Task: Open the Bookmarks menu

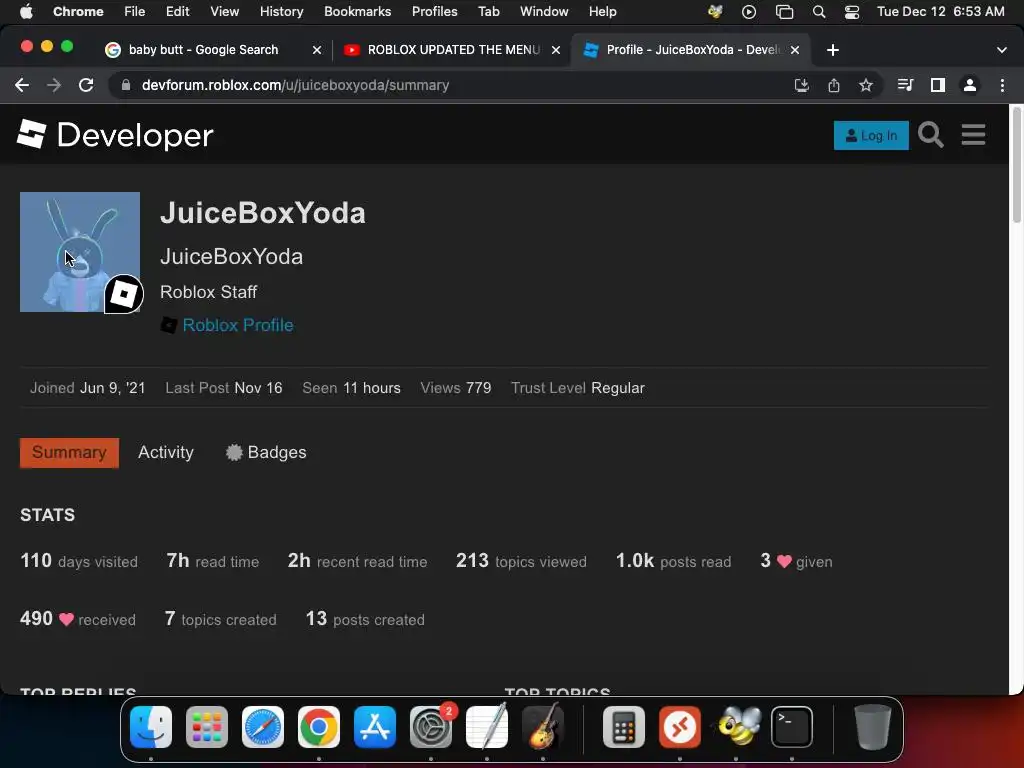Action: 357,12
